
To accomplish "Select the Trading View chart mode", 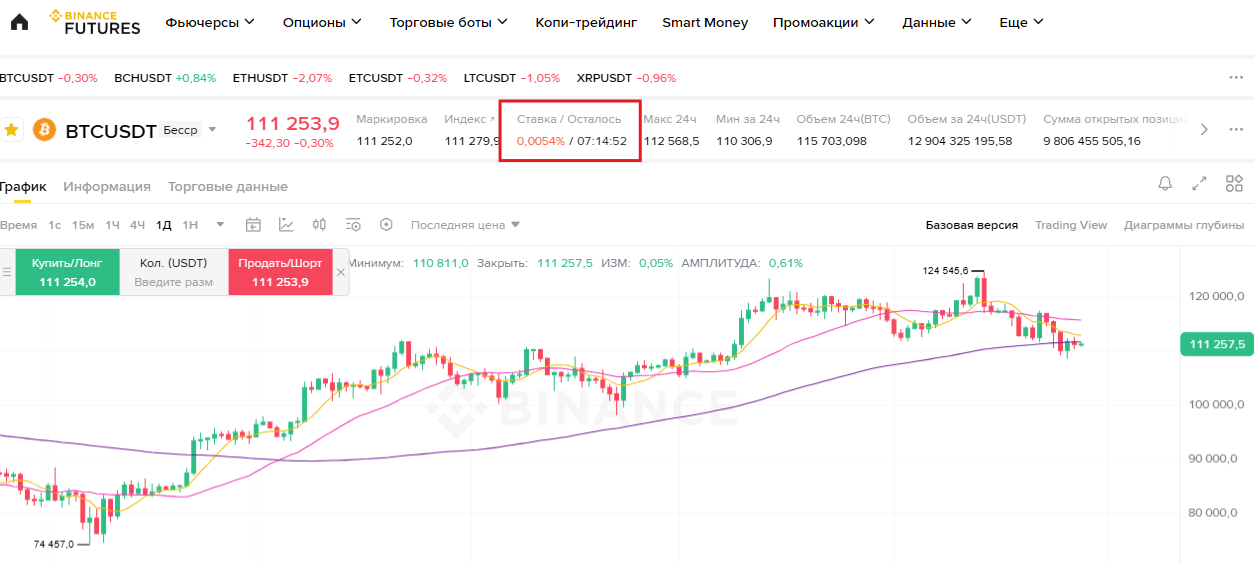I will point(1071,225).
